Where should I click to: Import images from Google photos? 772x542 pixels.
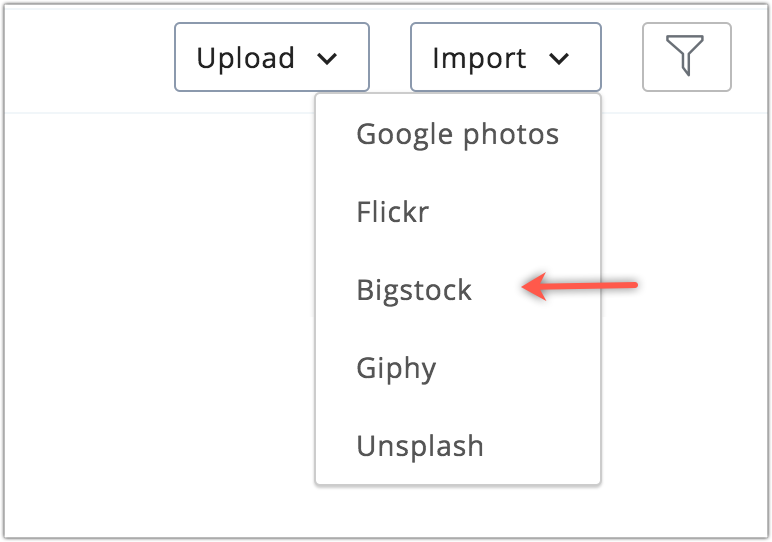point(457,134)
